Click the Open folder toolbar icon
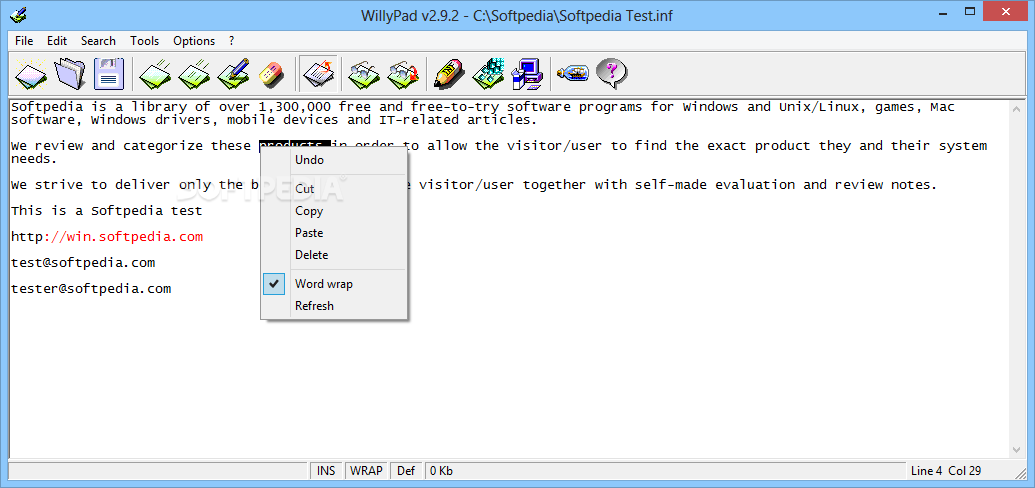This screenshot has width=1035, height=488. [70, 73]
